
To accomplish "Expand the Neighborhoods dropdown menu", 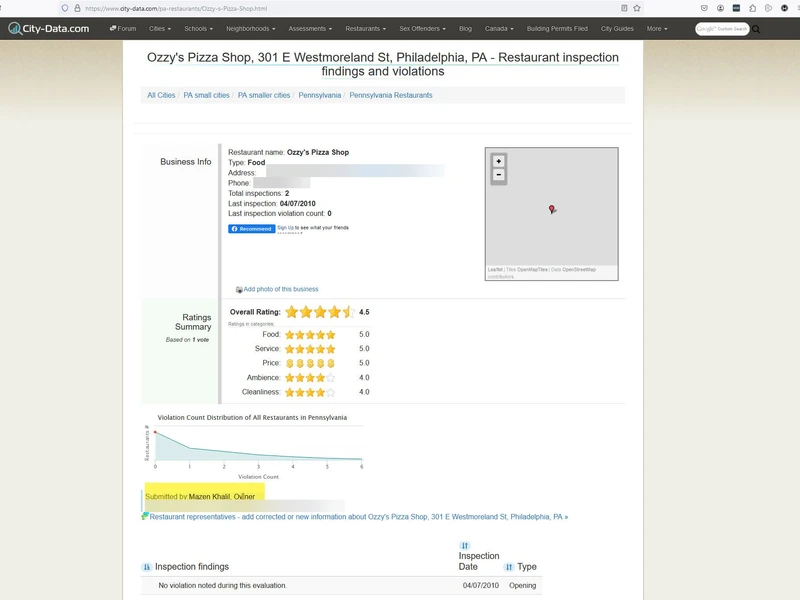I will coord(251,29).
